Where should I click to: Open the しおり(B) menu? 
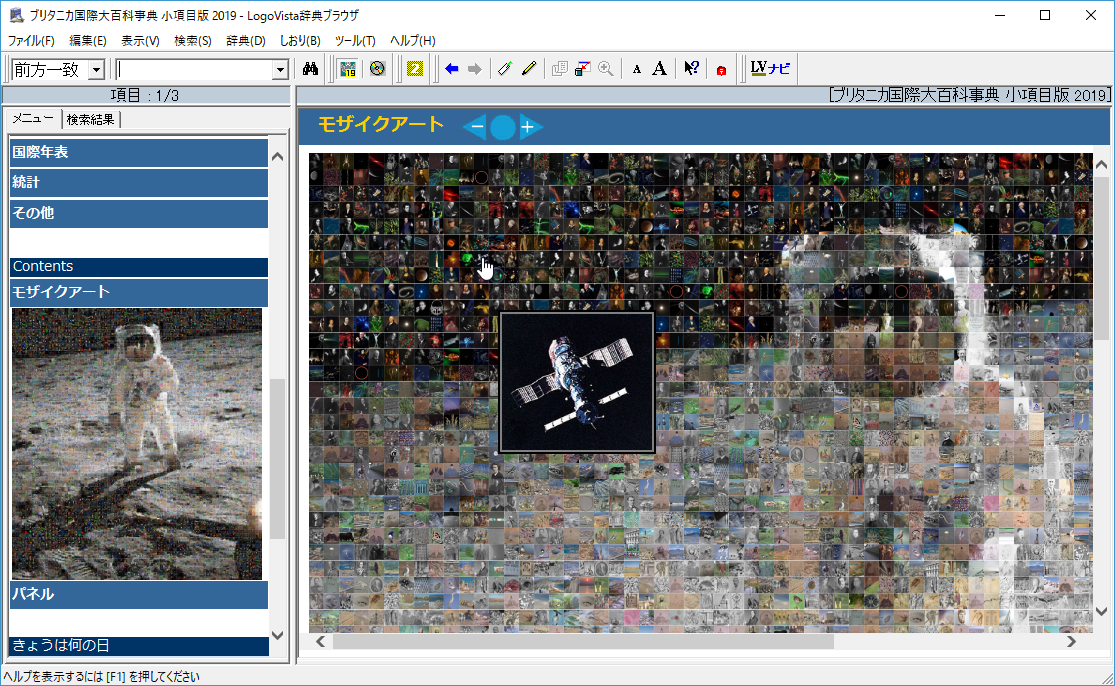click(x=300, y=41)
